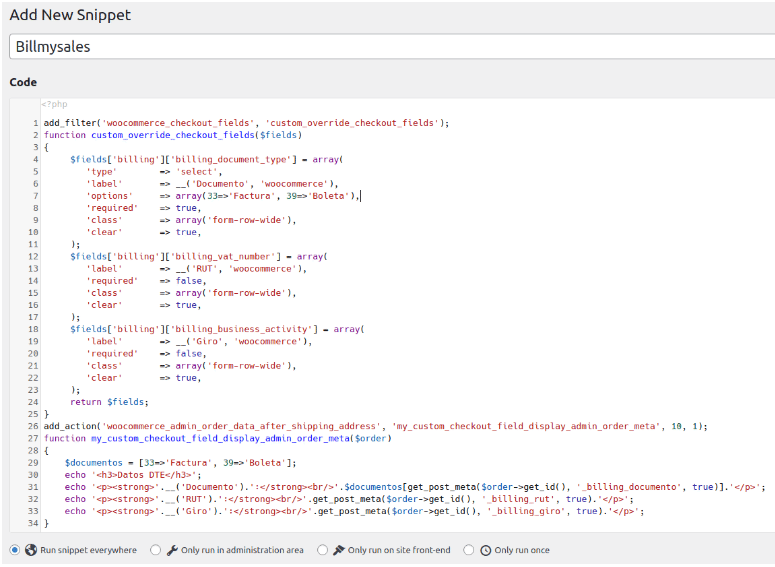Choose the 'Only run on site front-end' radio
Image resolution: width=775 pixels, height=567 pixels.
322,550
